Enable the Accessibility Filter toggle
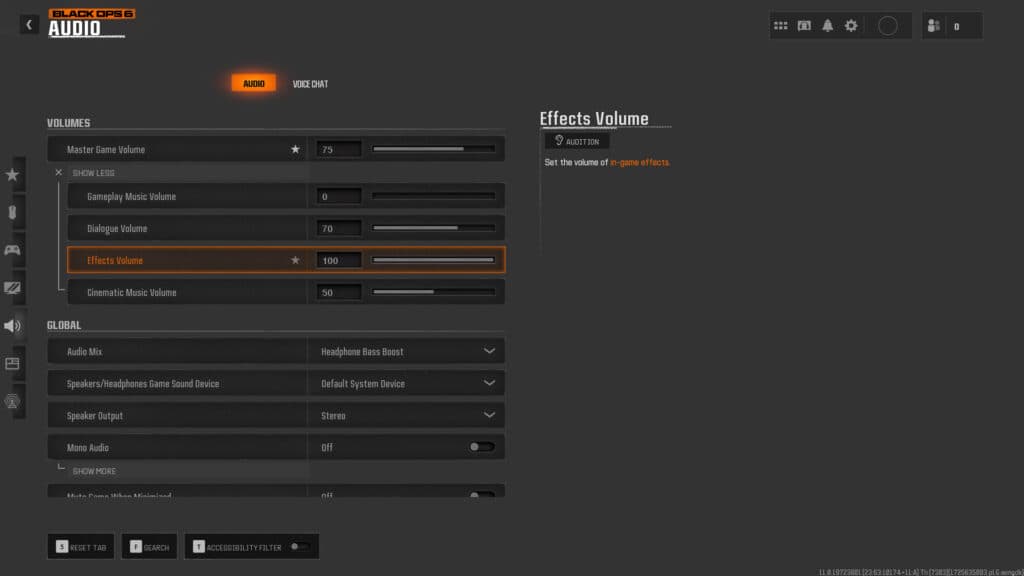This screenshot has width=1024, height=576. pos(293,546)
